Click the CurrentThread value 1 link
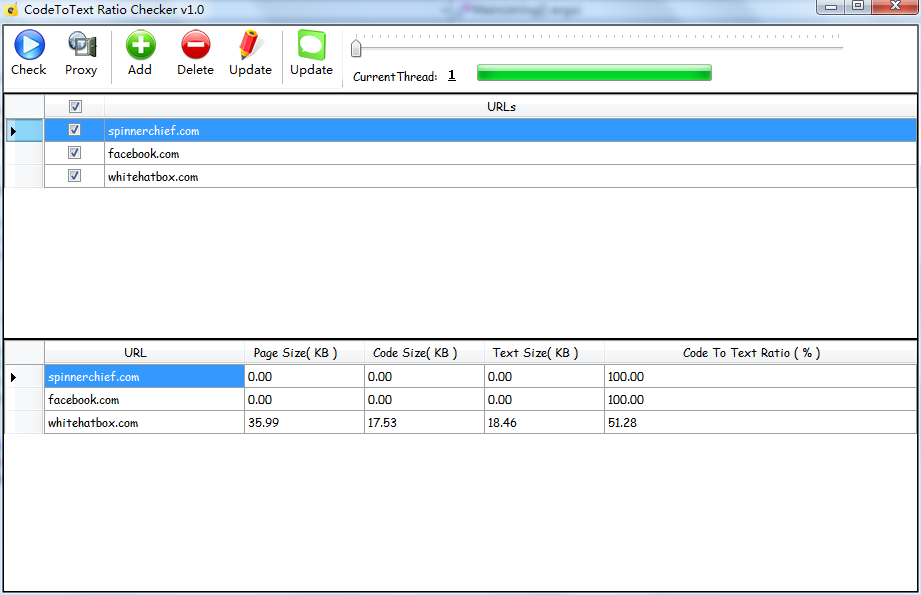 (x=451, y=75)
